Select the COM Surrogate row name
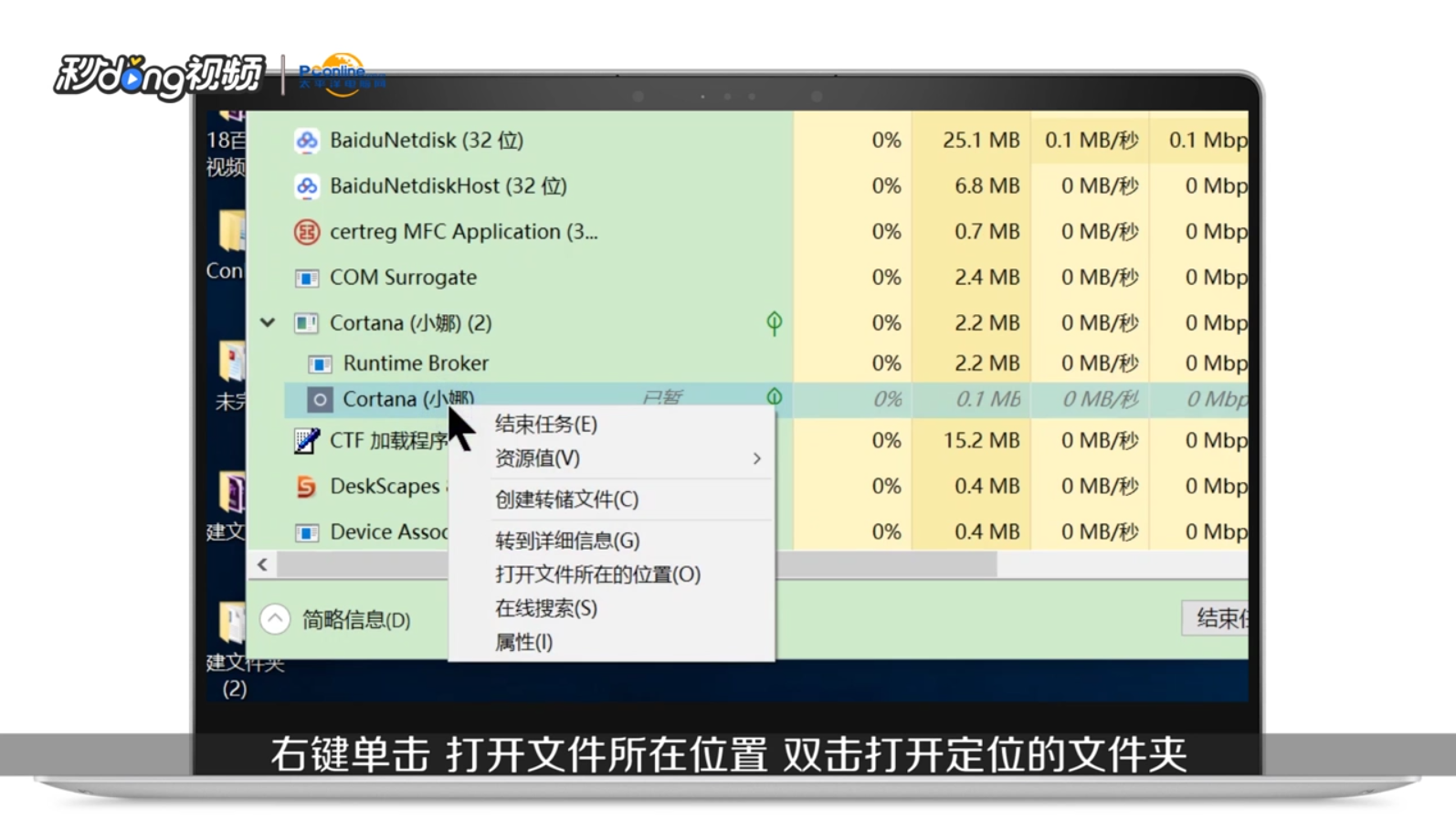 click(x=404, y=278)
